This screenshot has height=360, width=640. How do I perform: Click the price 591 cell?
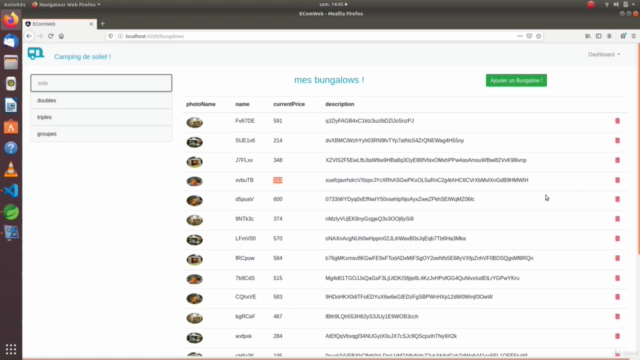(x=278, y=121)
